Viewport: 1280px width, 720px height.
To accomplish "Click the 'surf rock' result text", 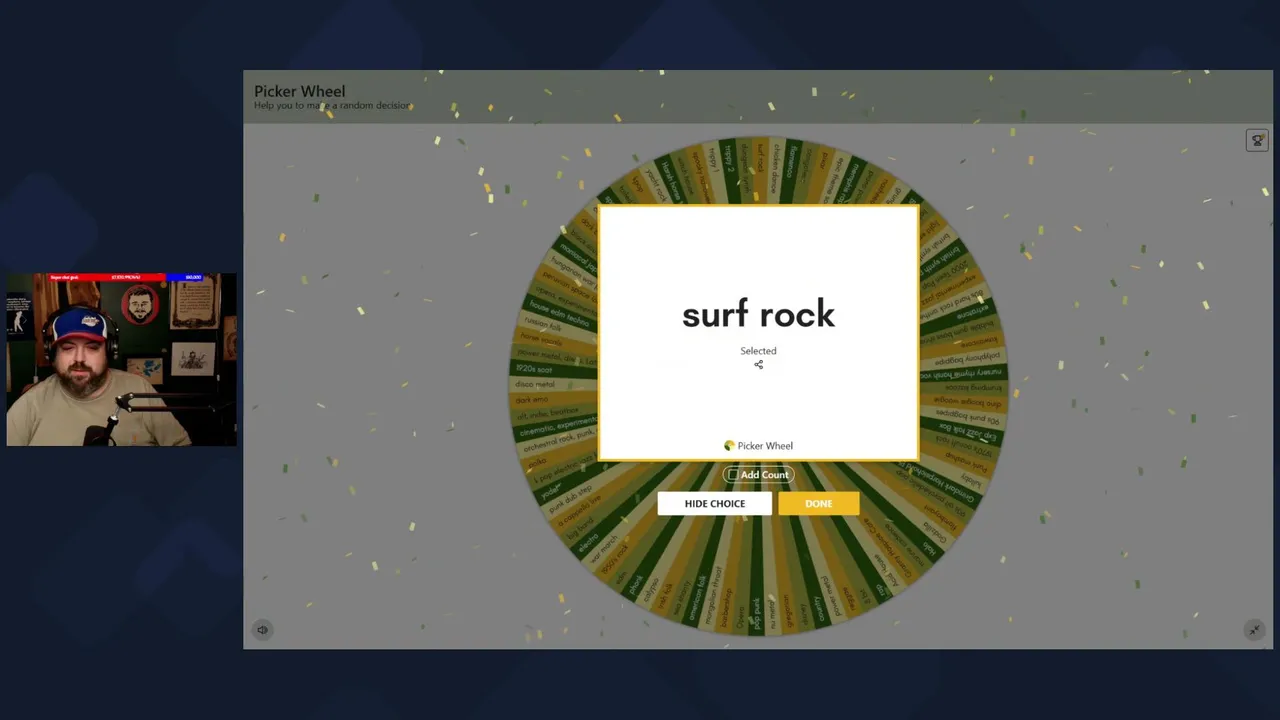I will pos(758,315).
